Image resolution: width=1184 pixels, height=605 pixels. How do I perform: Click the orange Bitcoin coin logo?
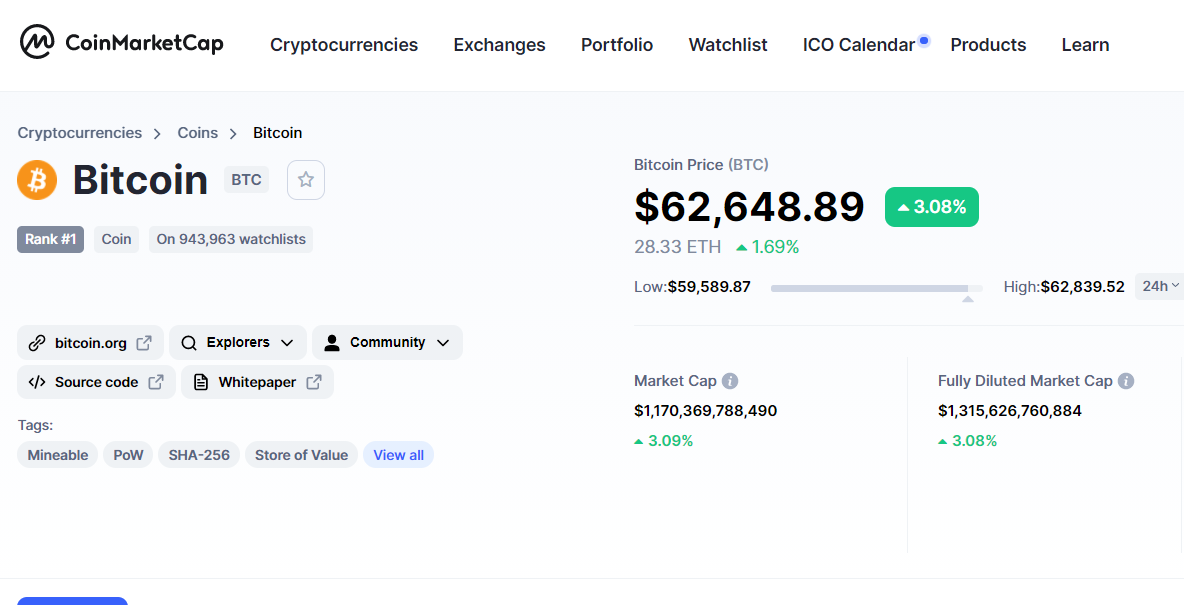(37, 180)
